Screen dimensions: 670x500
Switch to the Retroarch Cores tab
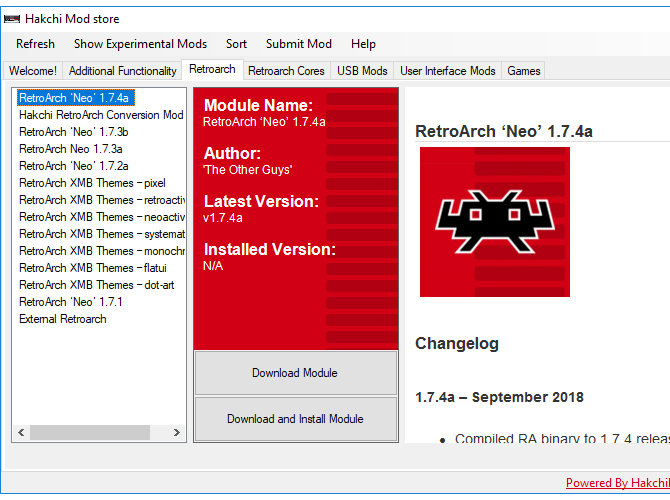click(286, 71)
